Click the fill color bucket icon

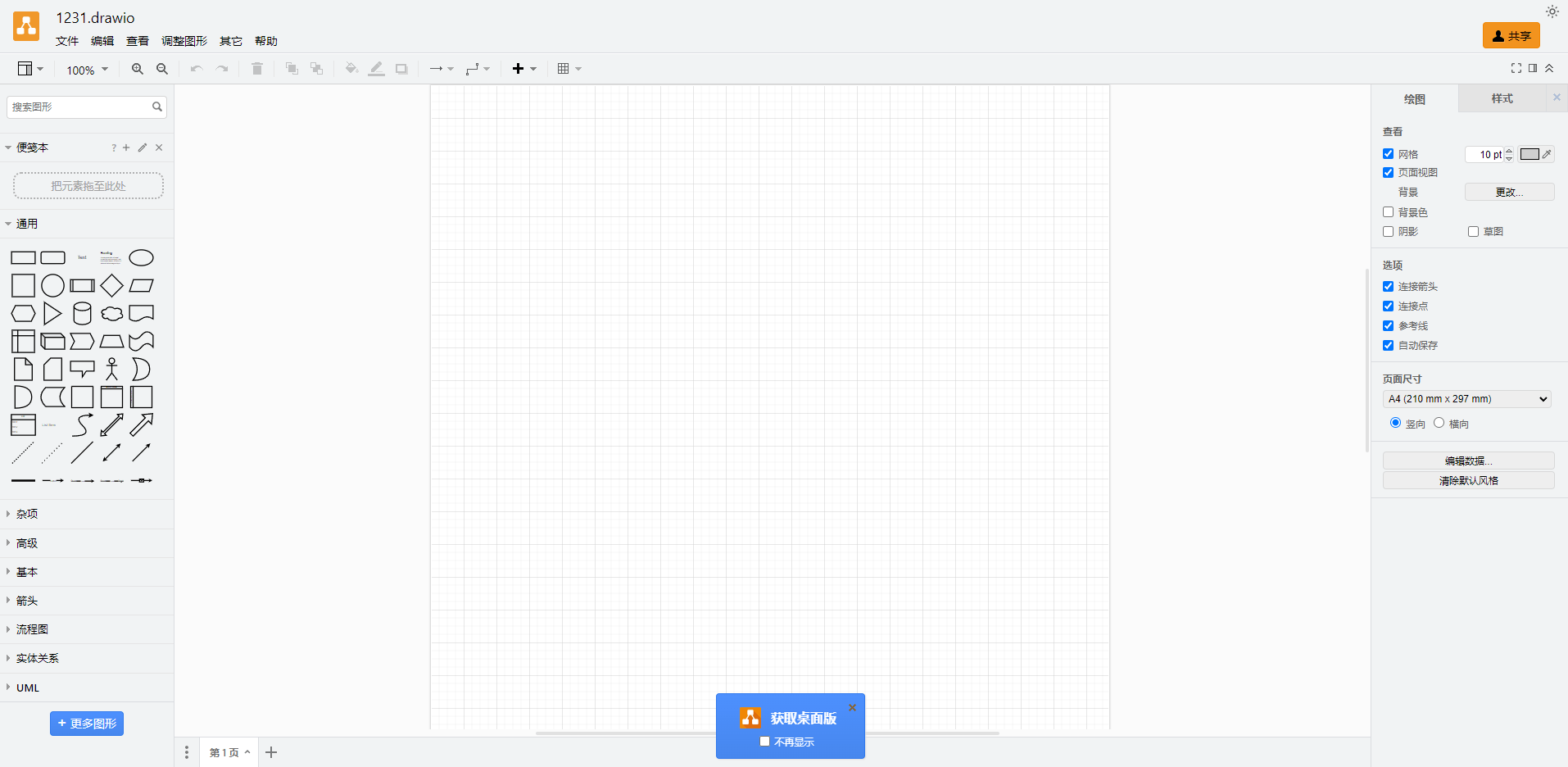click(x=351, y=69)
